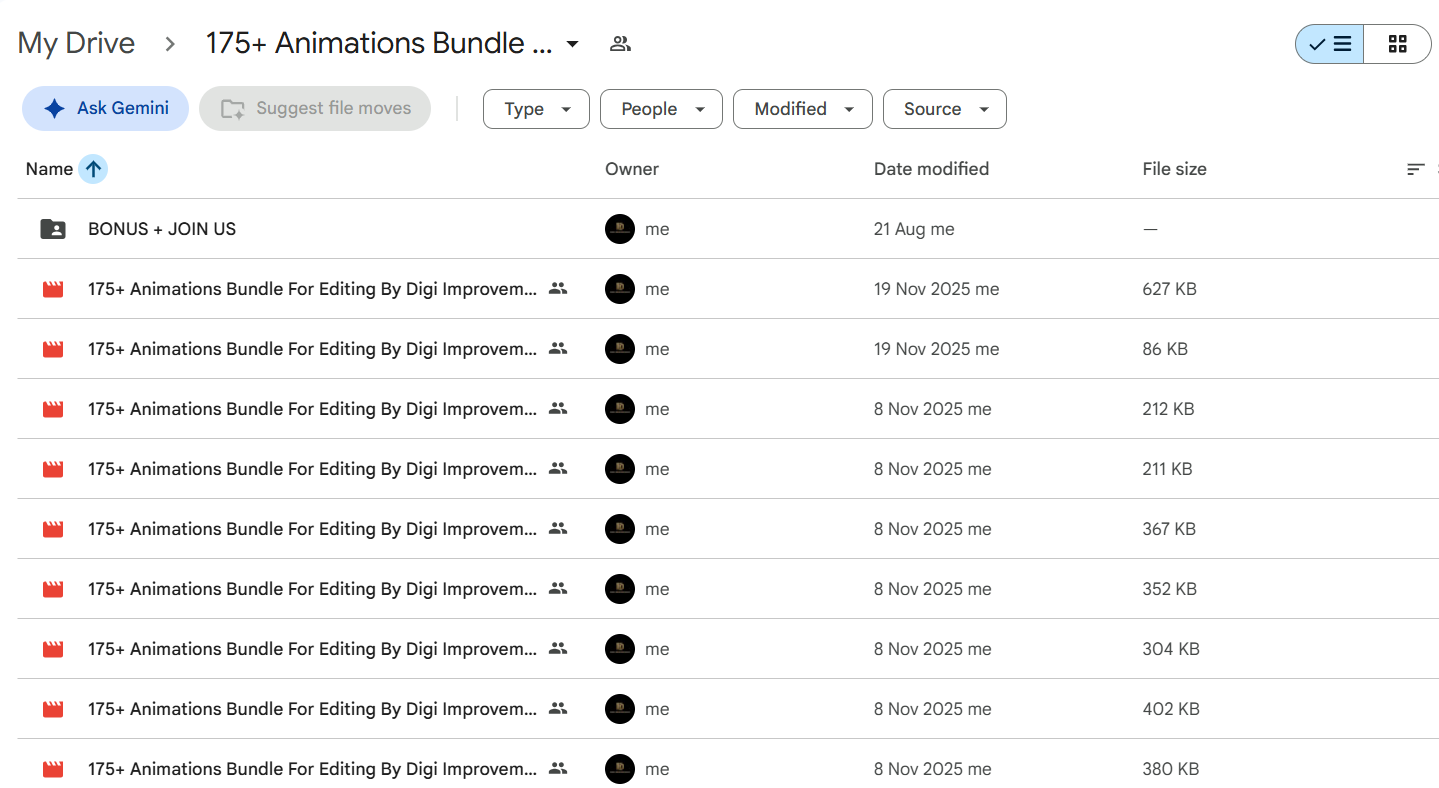1439x788 pixels.
Task: Select the file name in the 367 KB row
Action: [312, 529]
